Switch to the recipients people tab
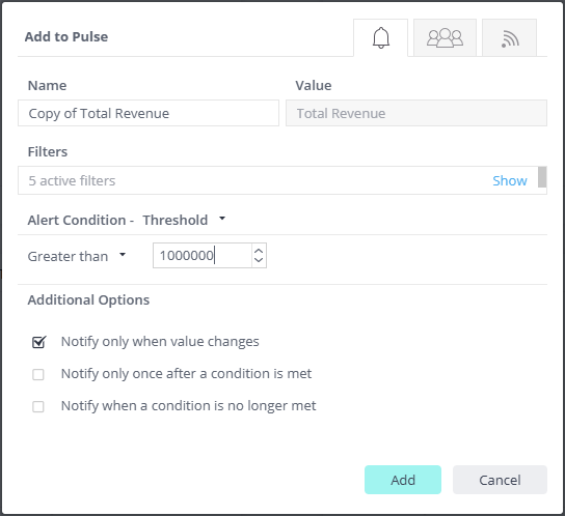565x516 pixels. click(x=445, y=38)
